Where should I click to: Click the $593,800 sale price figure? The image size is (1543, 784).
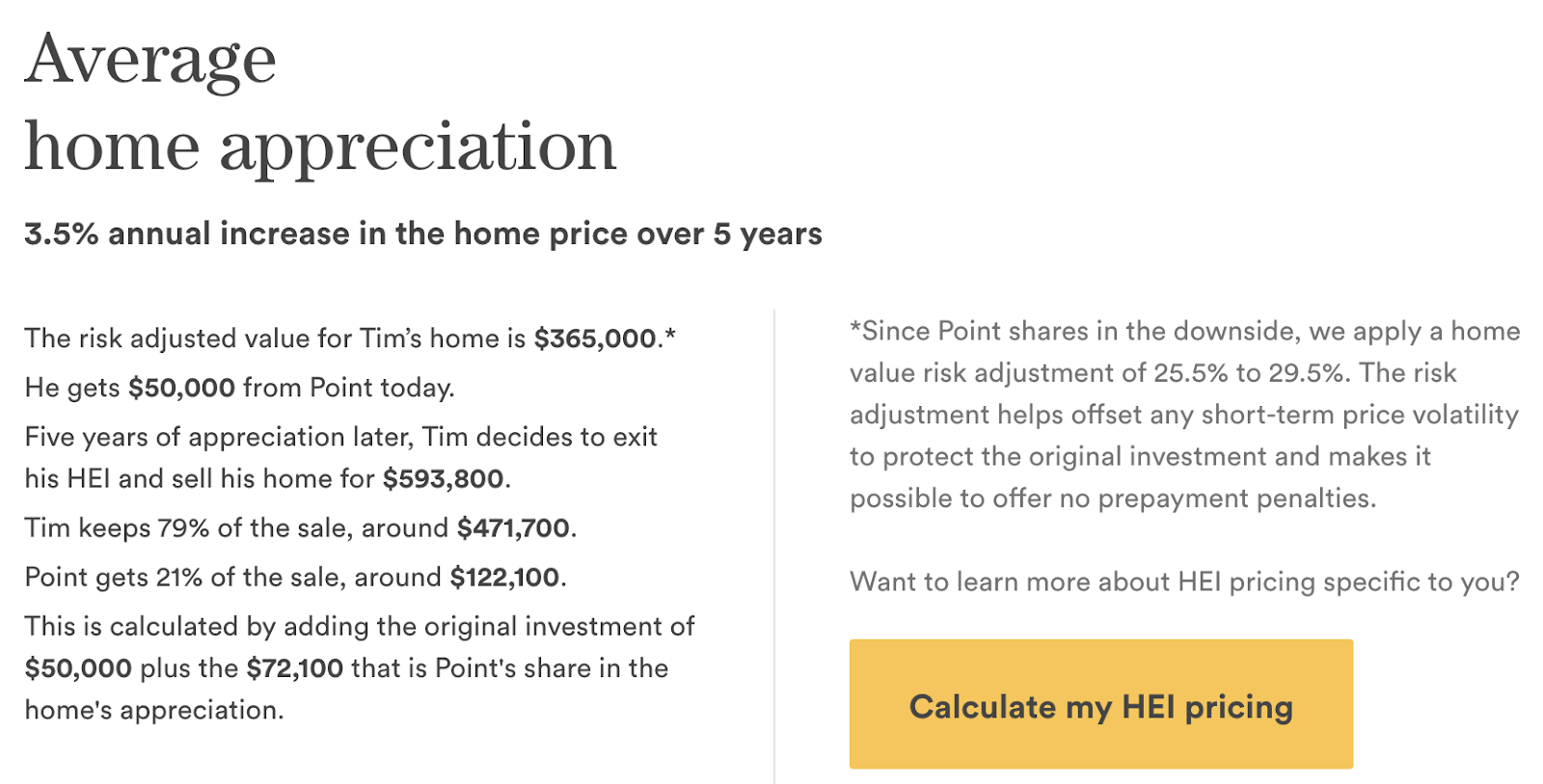443,478
